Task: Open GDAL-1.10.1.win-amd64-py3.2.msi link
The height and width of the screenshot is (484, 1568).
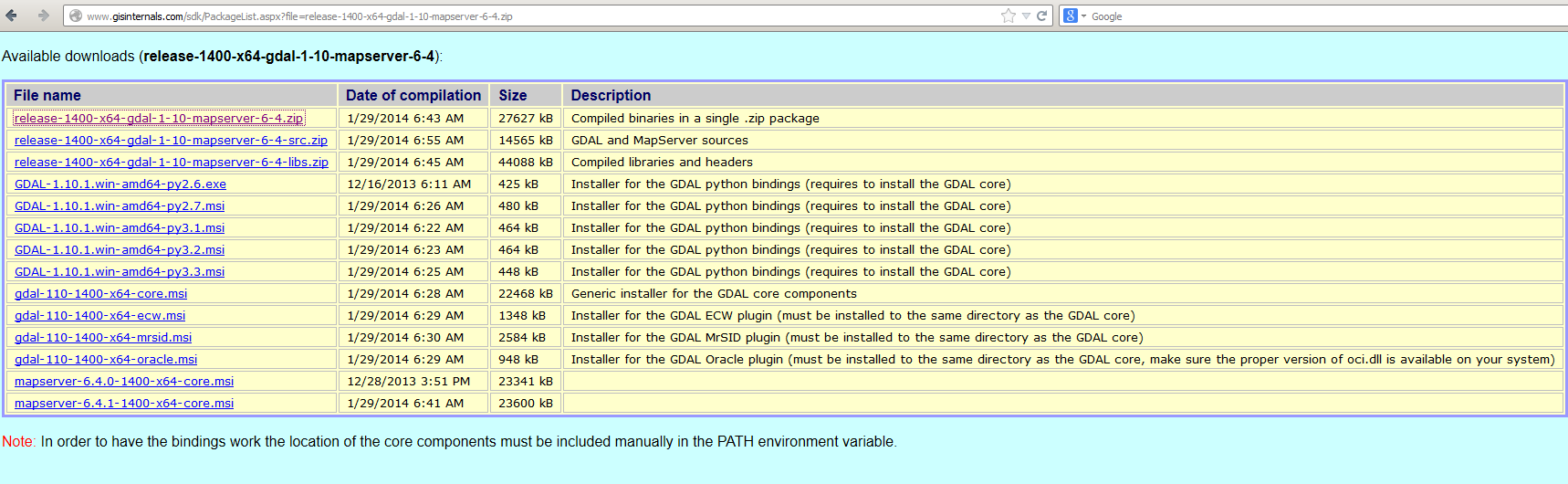Action: pos(120,249)
